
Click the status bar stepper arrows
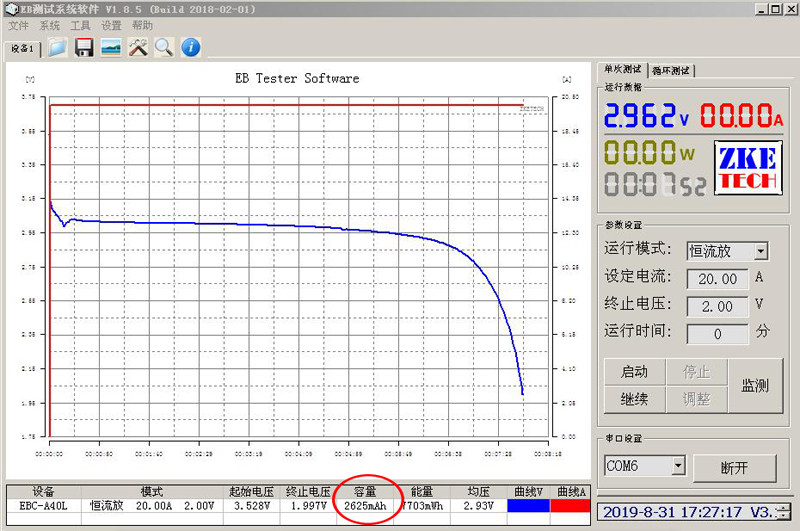[x=785, y=512]
